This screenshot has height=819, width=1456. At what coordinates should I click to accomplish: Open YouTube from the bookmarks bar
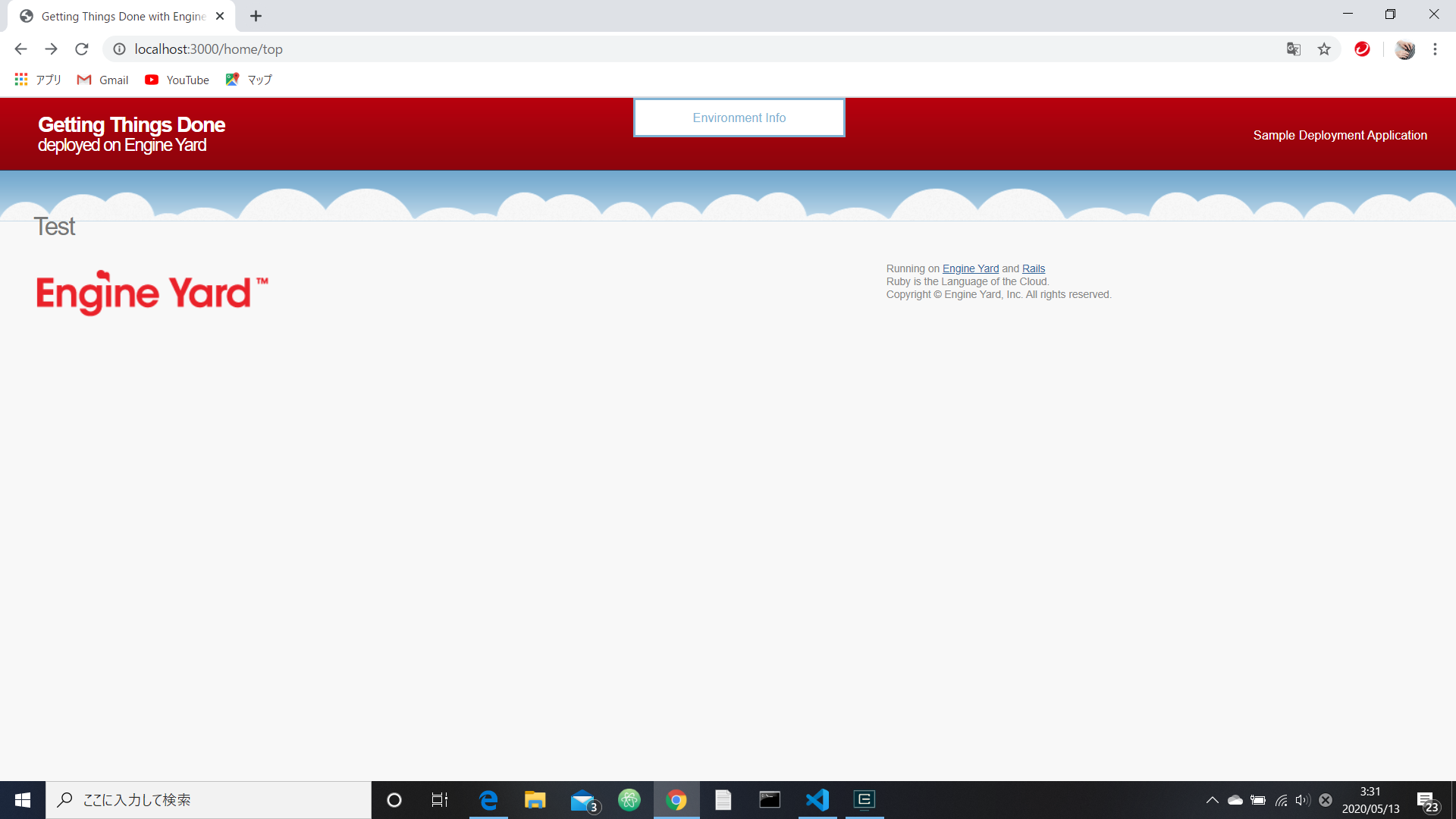176,80
